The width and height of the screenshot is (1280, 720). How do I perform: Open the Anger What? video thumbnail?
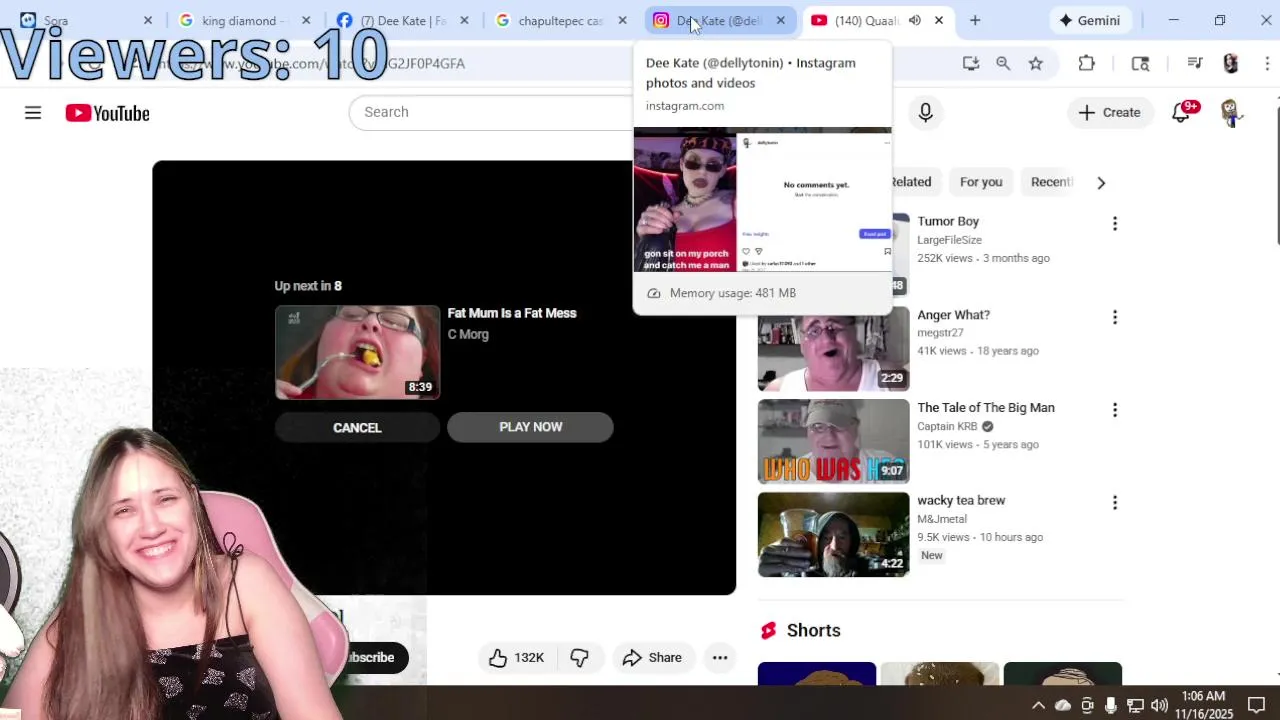(x=833, y=349)
